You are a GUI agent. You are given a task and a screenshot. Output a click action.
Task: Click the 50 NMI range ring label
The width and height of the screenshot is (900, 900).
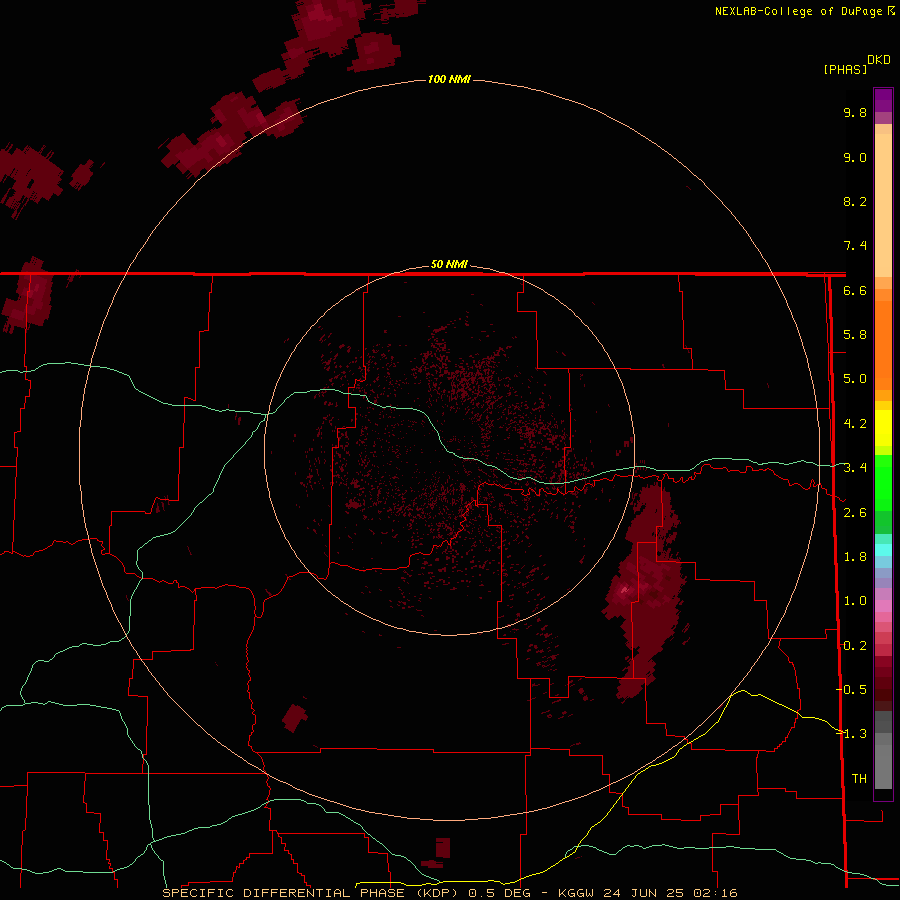[x=449, y=264]
